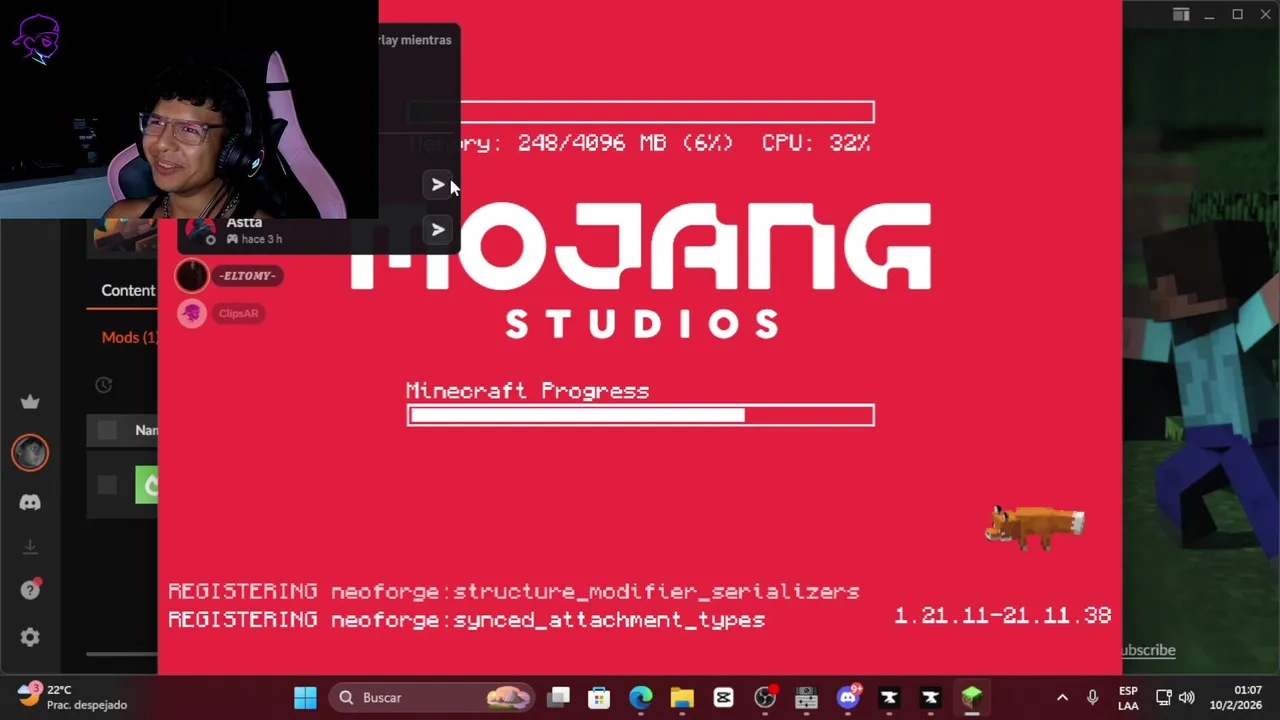The width and height of the screenshot is (1280, 720).
Task: Click the arrow button beside Astta
Action: click(437, 230)
